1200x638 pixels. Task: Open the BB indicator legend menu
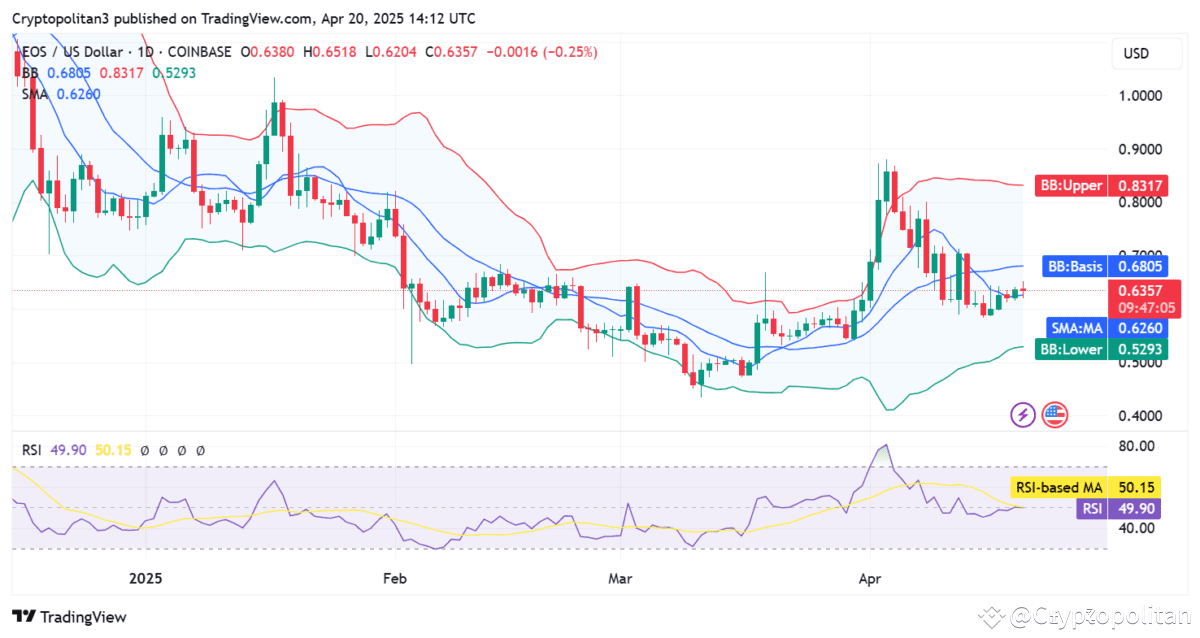coord(28,73)
